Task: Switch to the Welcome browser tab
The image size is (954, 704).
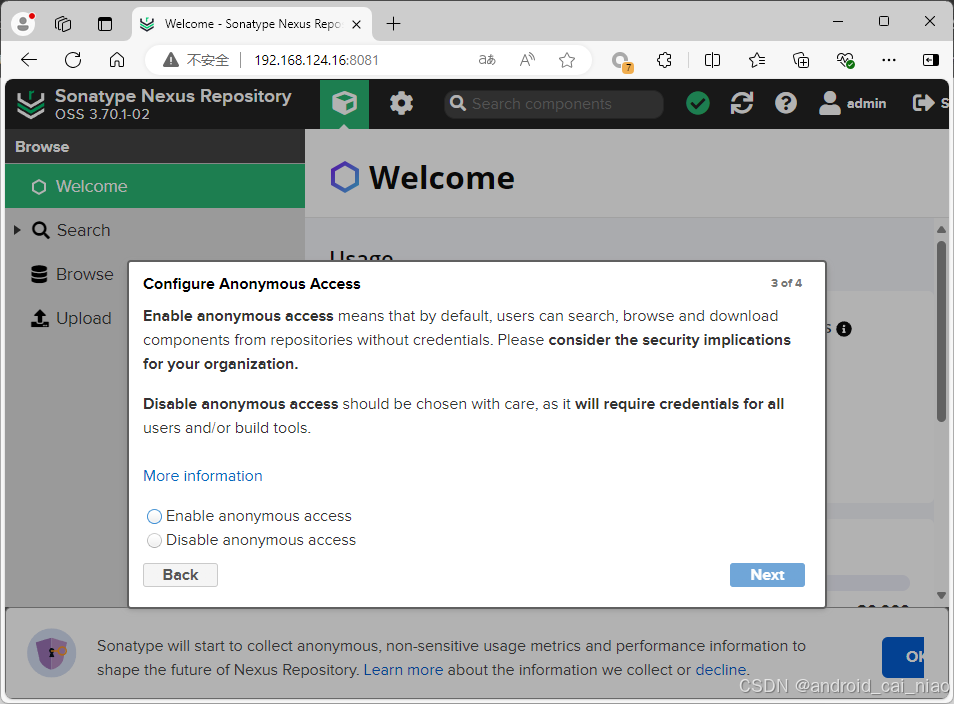Action: [252, 24]
